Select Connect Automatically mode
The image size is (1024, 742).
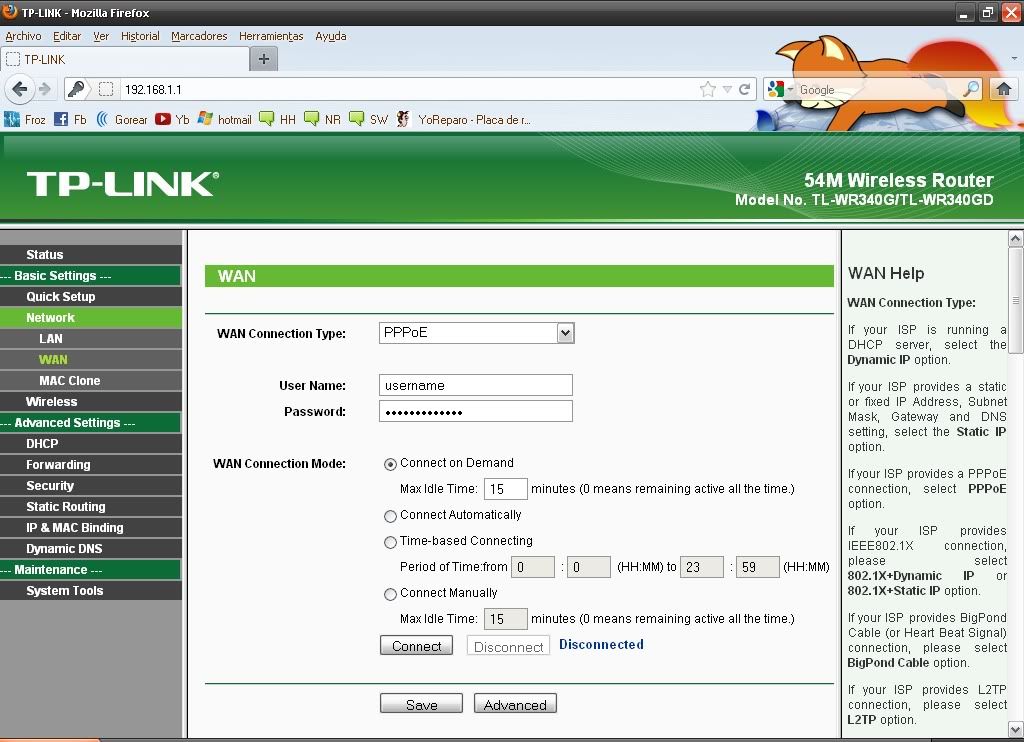coord(390,516)
